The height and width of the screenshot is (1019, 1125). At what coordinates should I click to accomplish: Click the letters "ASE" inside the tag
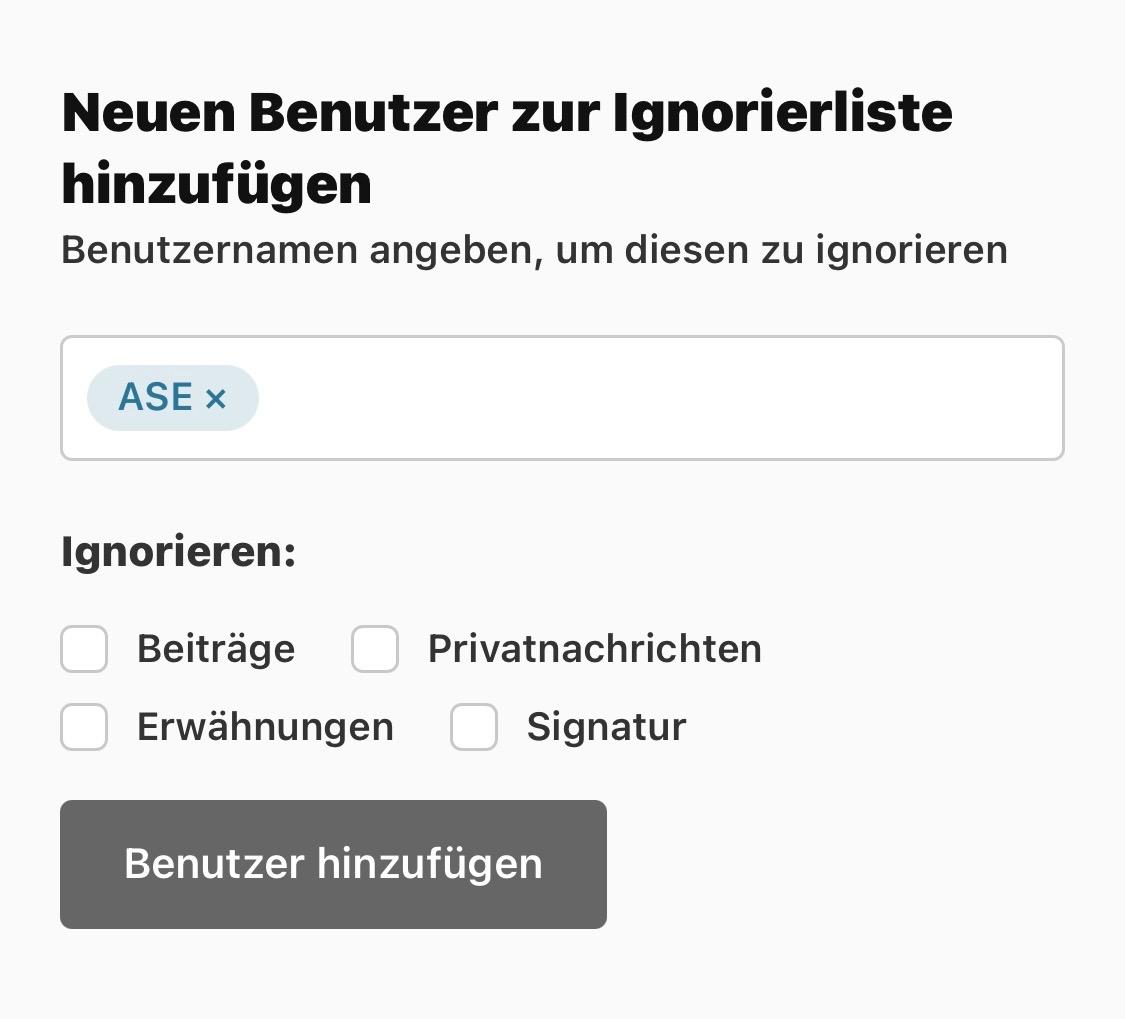(x=155, y=398)
